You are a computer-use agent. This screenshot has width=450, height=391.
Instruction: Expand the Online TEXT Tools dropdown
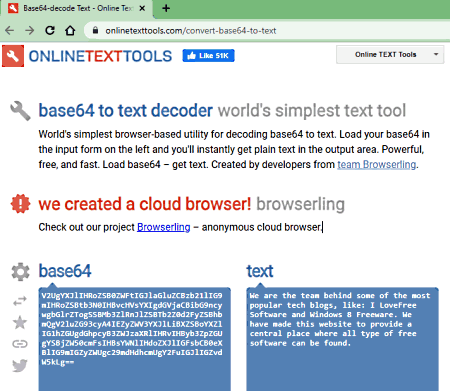tap(390, 55)
